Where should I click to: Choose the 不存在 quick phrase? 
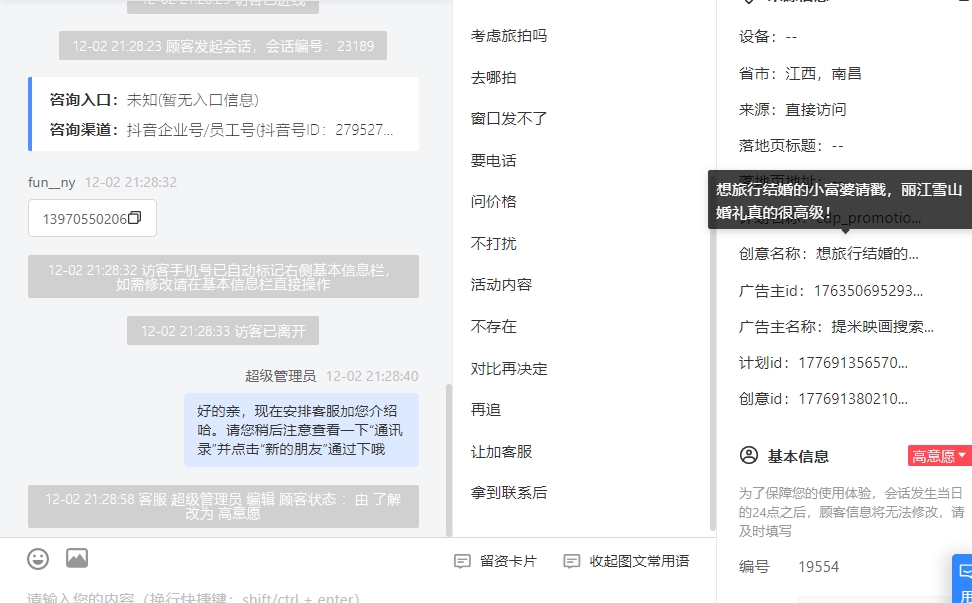(x=493, y=327)
